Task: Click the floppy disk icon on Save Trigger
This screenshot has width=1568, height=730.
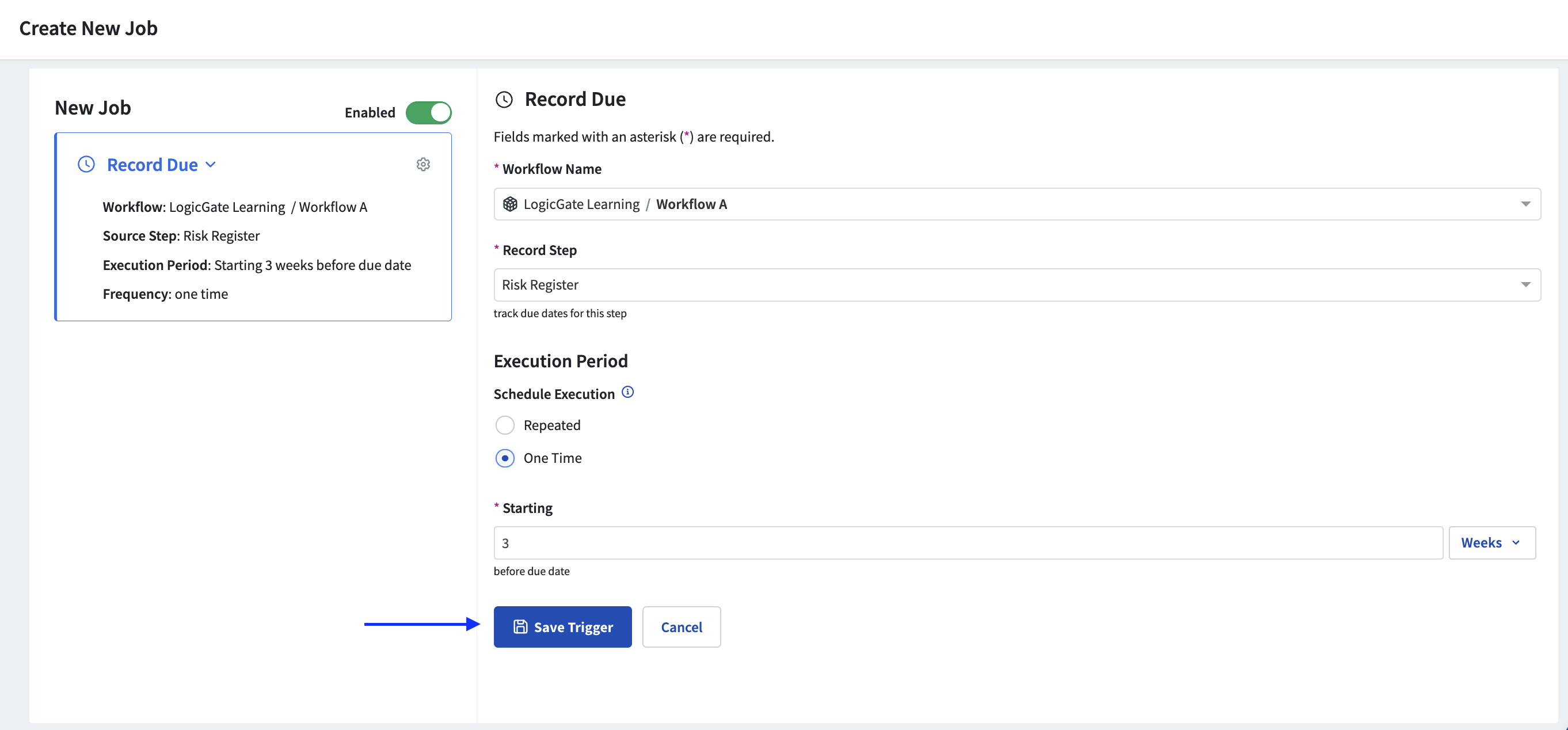Action: (x=520, y=626)
